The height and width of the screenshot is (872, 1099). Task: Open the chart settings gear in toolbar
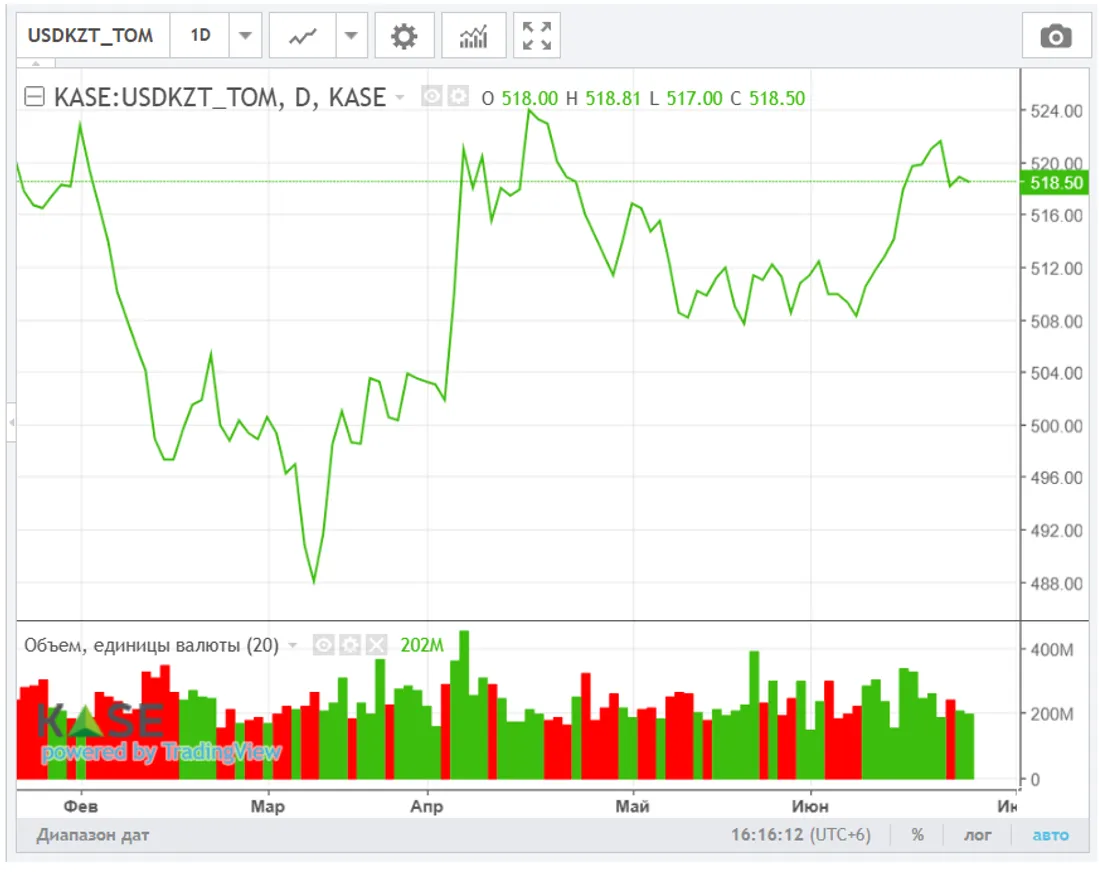pyautogui.click(x=403, y=37)
